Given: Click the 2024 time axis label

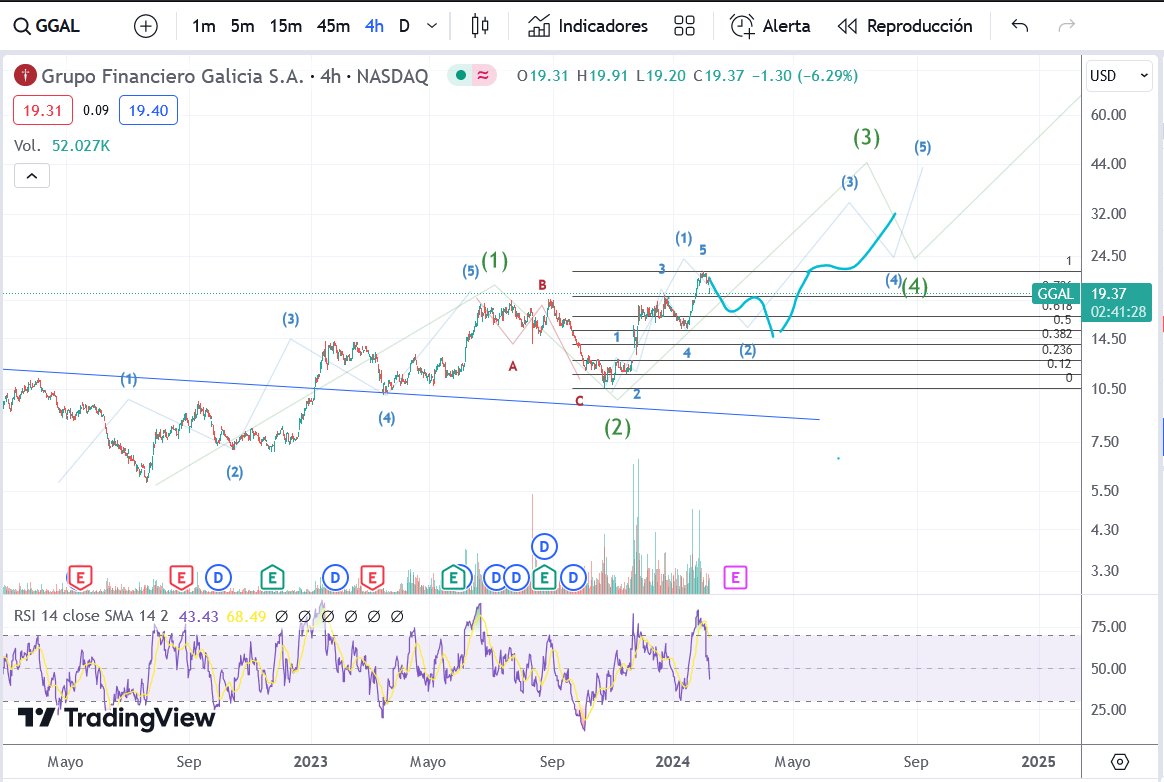Looking at the screenshot, I should tap(673, 762).
